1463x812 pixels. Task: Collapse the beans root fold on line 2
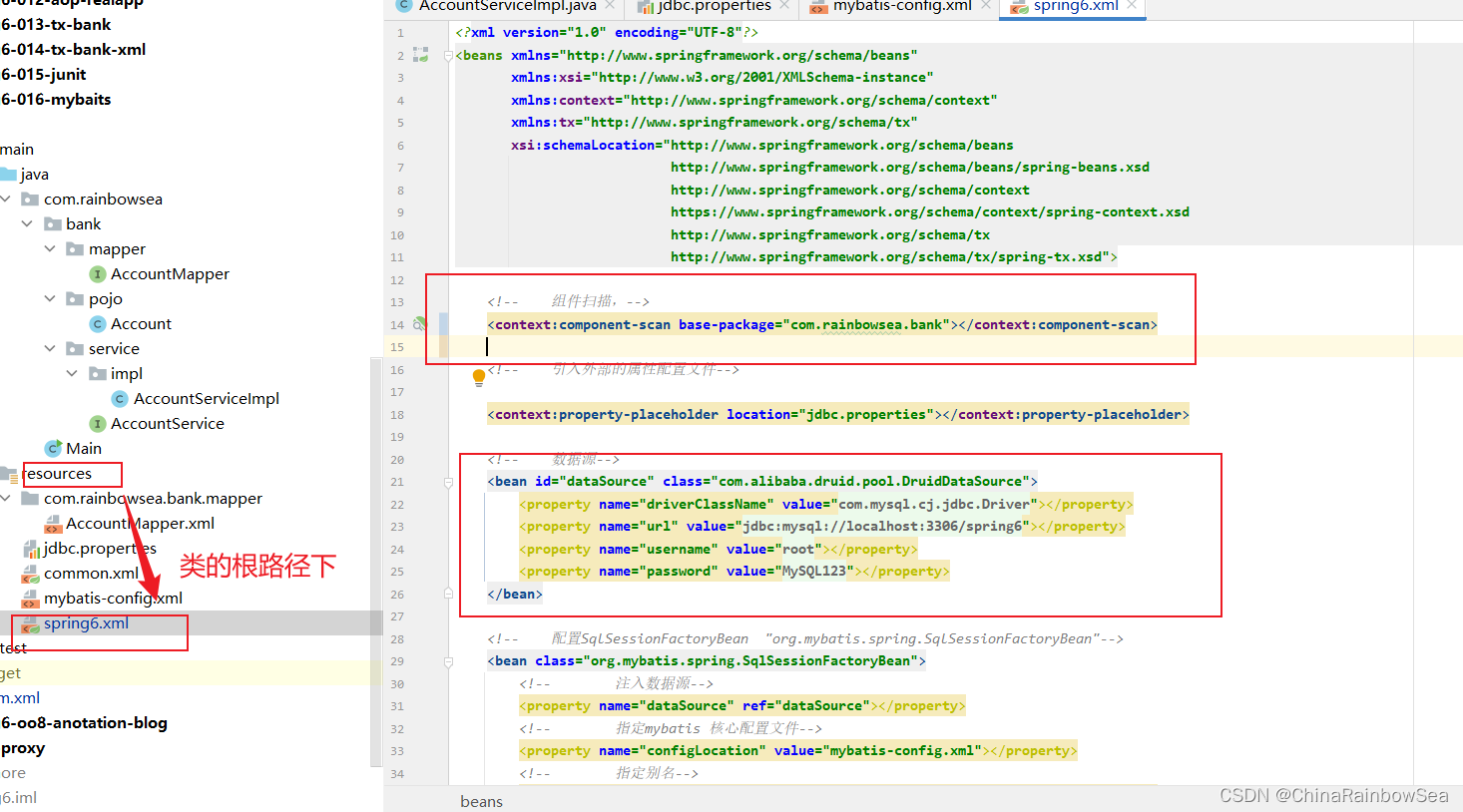[x=448, y=55]
